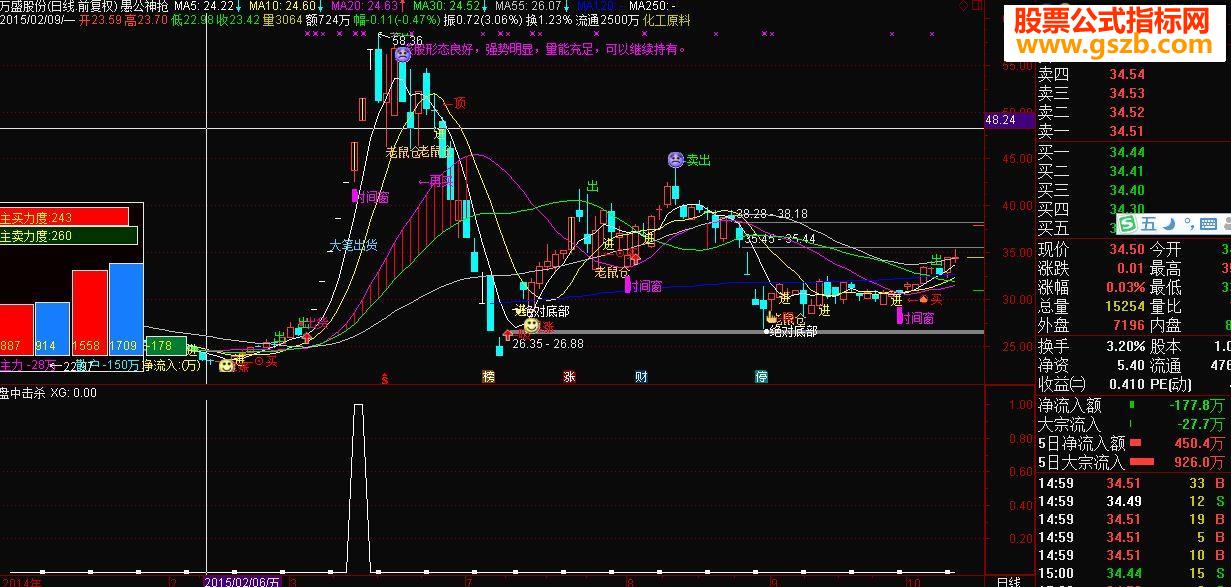1231x587 pixels.
Task: Click the 停 info marker icon
Action: (x=761, y=377)
